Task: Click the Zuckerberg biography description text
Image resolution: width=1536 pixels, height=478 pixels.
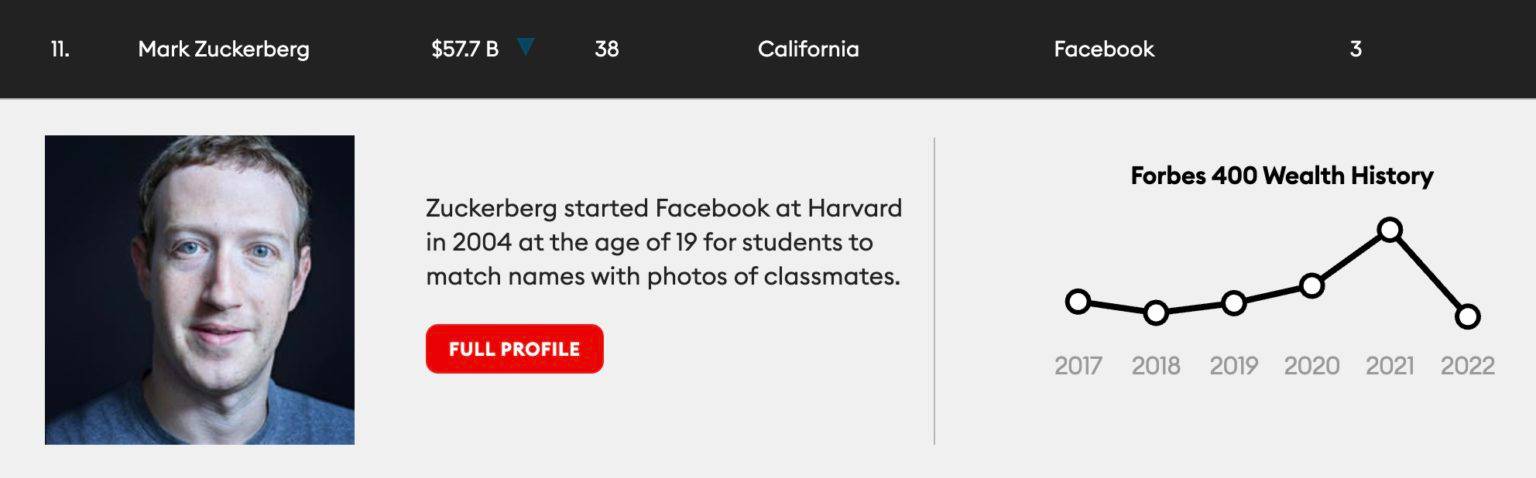Action: point(663,242)
